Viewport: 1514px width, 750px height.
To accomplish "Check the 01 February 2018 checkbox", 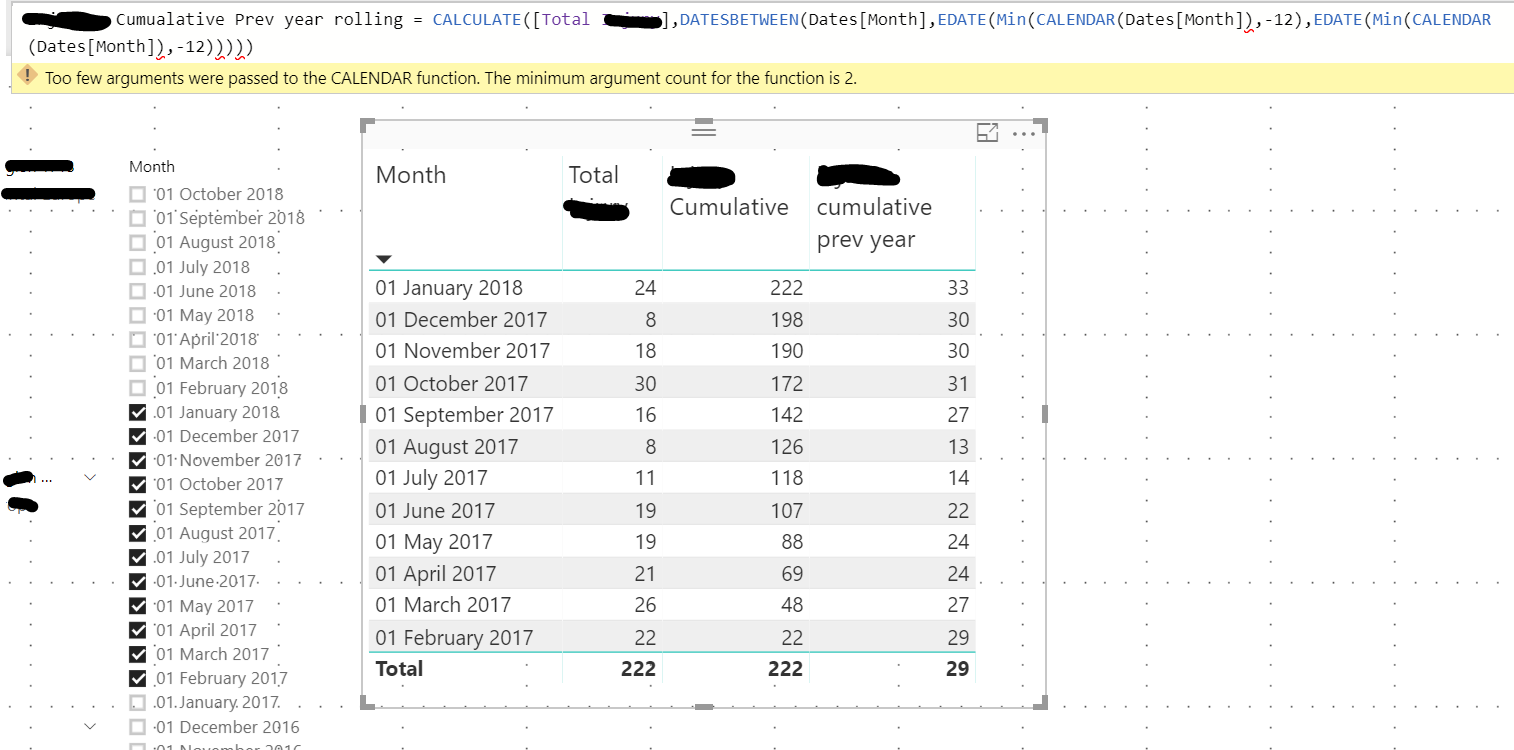I will point(138,388).
